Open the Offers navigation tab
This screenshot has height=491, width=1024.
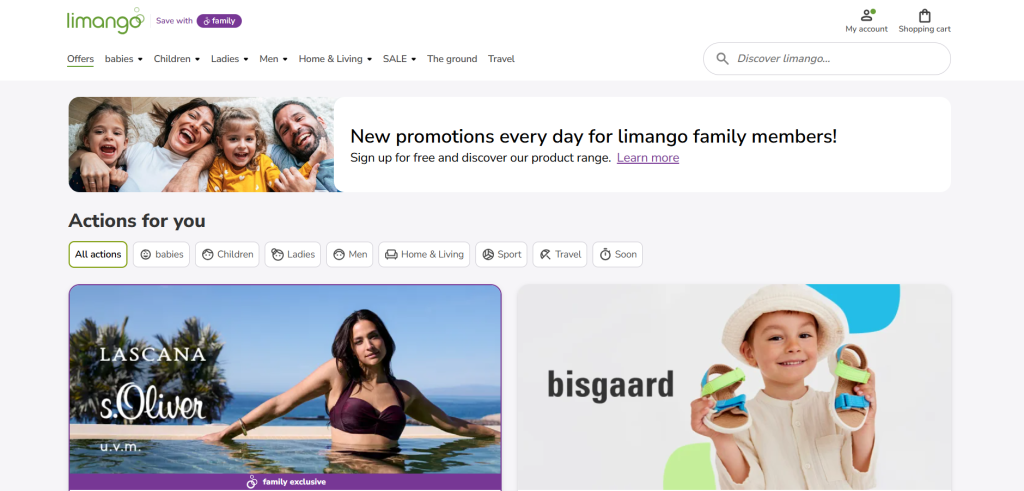[80, 59]
